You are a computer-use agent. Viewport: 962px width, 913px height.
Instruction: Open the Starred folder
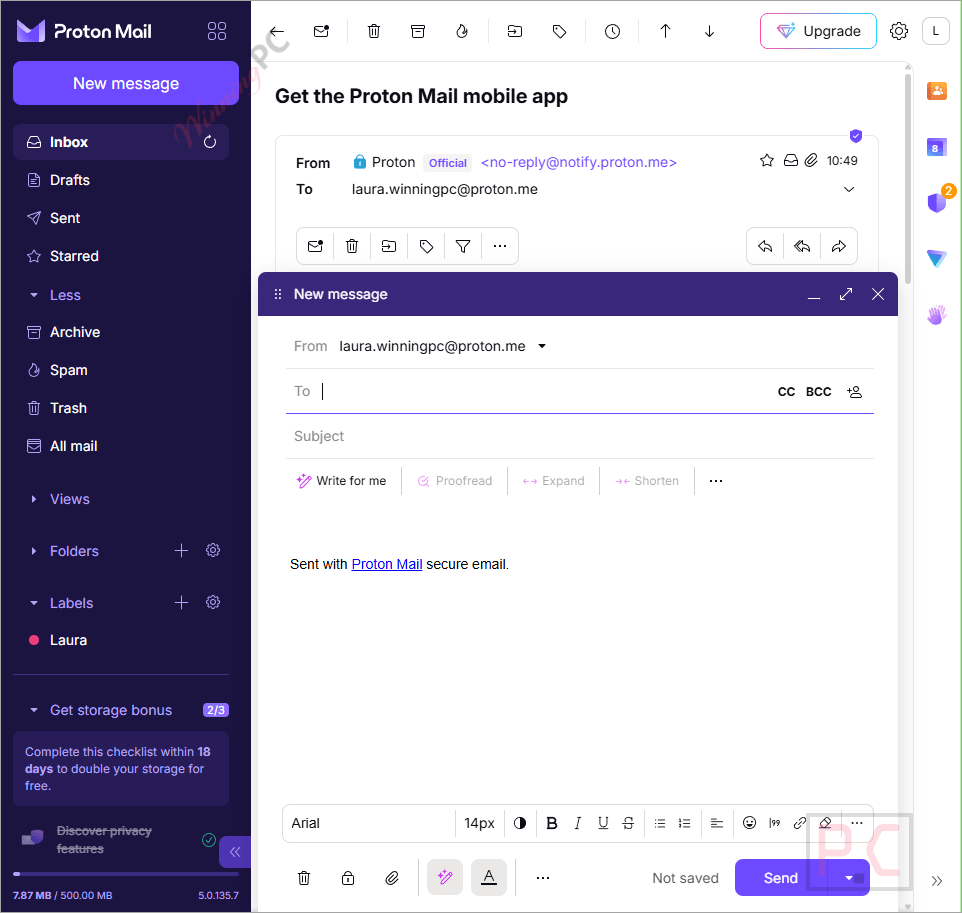[x=121, y=256]
